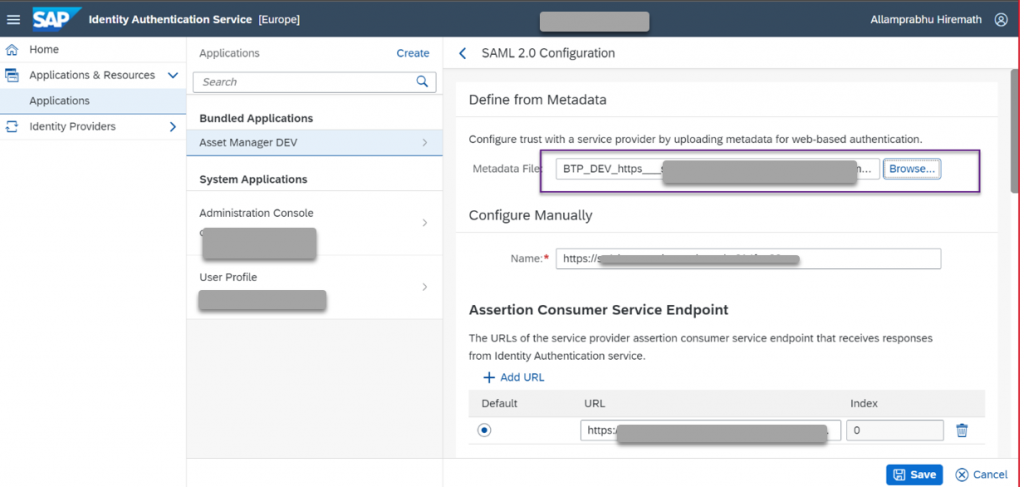Screen dimensions: 1024x487
Task: Save the SAML 2.0 configuration
Action: click(x=914, y=475)
